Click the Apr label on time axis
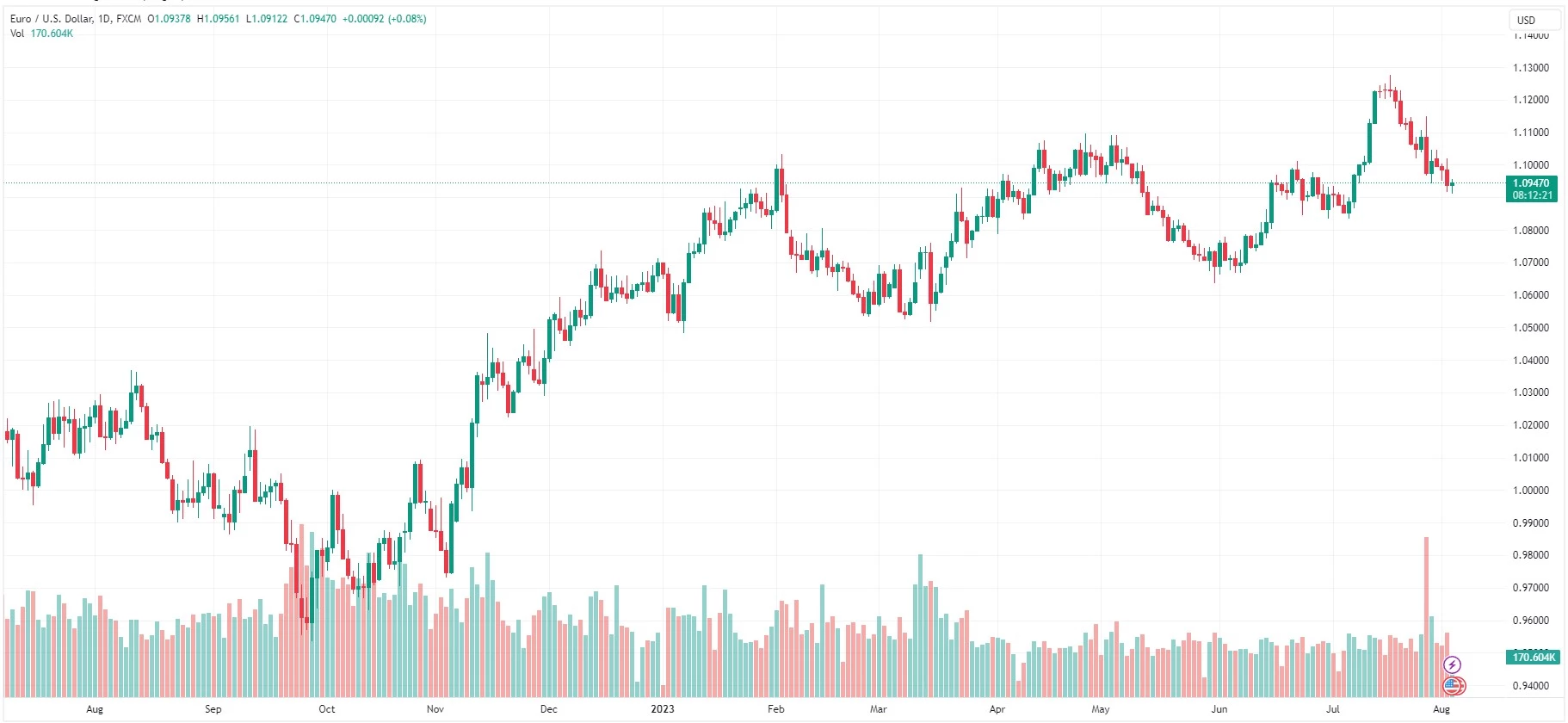The image size is (1568, 723). pos(997,709)
